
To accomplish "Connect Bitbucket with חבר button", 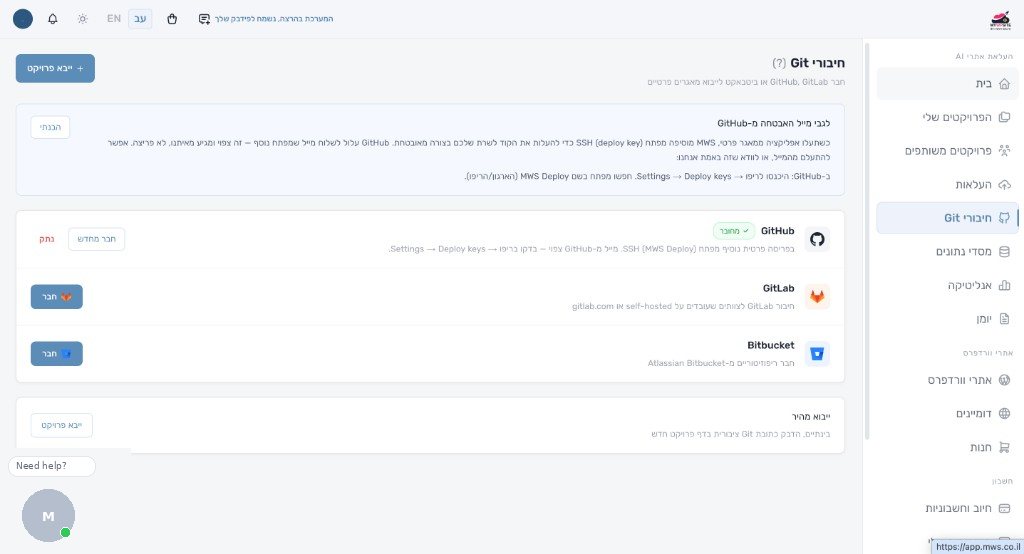I will tap(57, 353).
